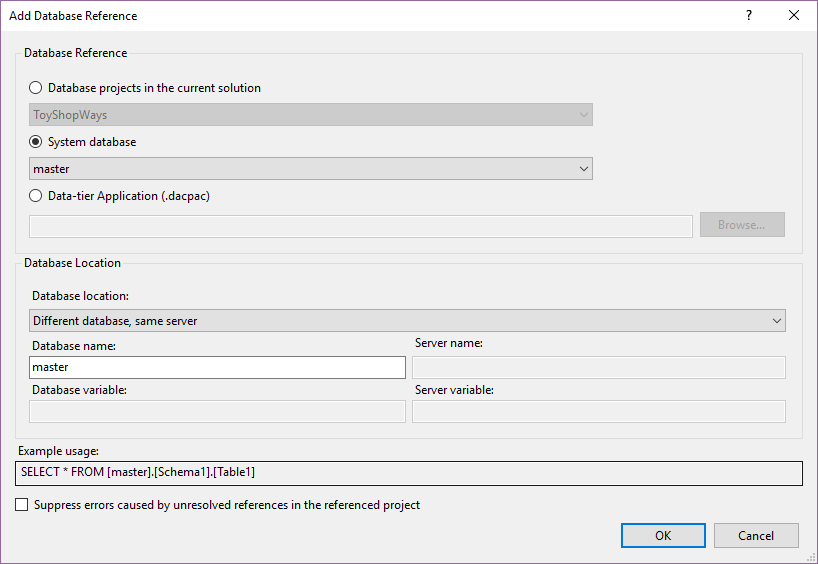Image resolution: width=818 pixels, height=564 pixels.
Task: Click the Database variable input field
Action: tap(217, 411)
